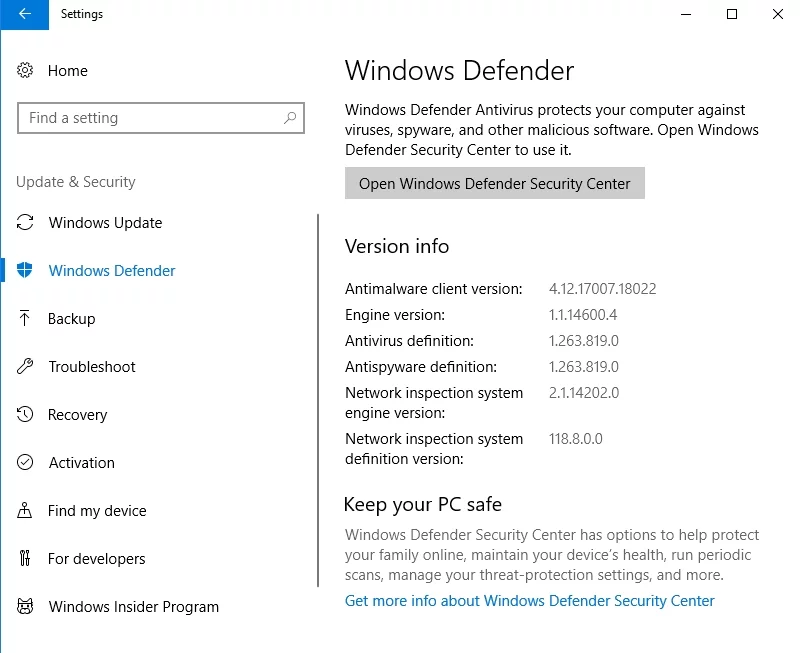The image size is (800, 653).
Task: Click the Antimalware client version number
Action: (602, 289)
